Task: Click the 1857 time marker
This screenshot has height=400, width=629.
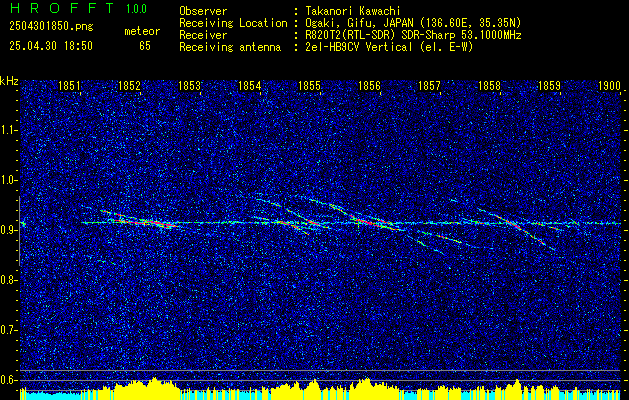Action: pyautogui.click(x=429, y=85)
